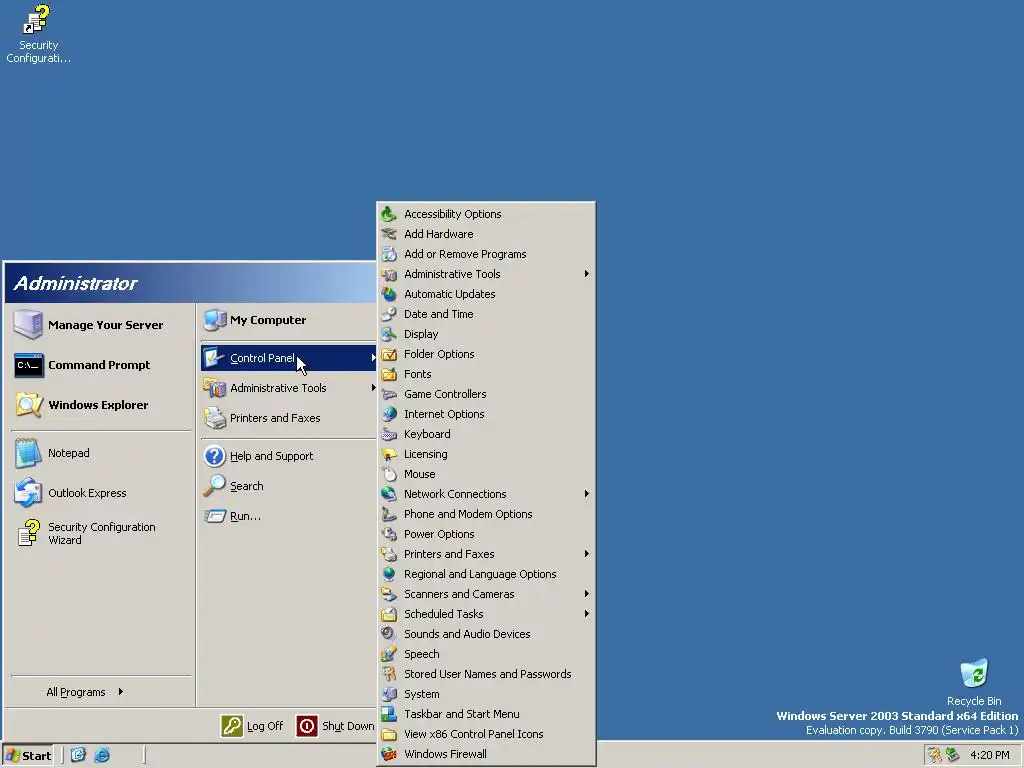Image resolution: width=1024 pixels, height=768 pixels.
Task: Open the Run... dialog item
Action: coord(288,516)
